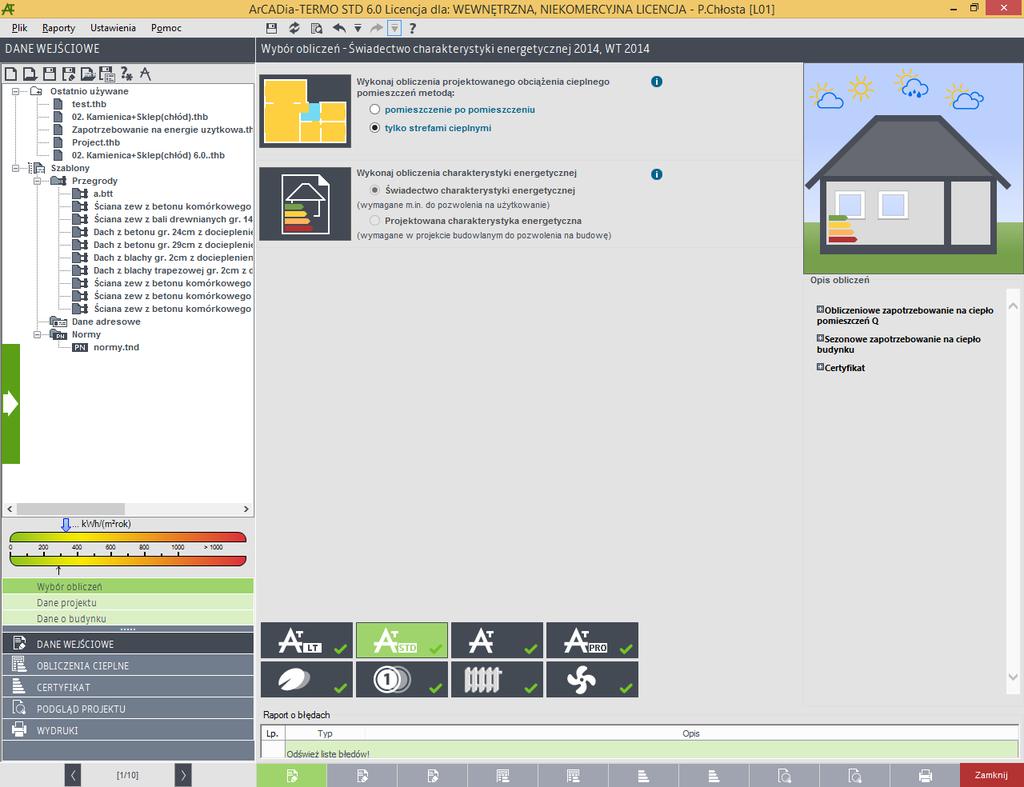1024x787 pixels.
Task: Open the Ustawienia menu
Action: [x=113, y=28]
